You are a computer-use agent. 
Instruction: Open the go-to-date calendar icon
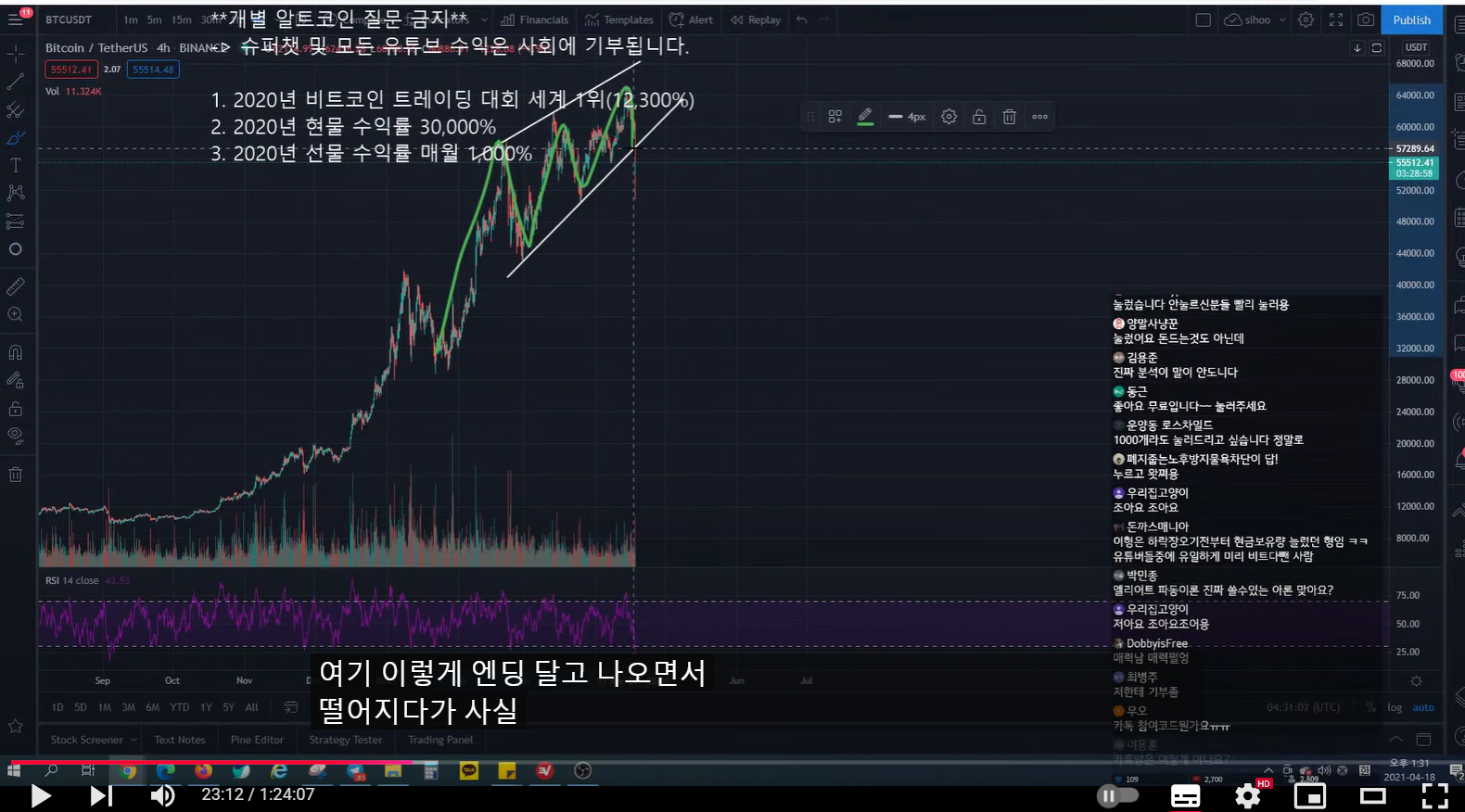tap(291, 707)
